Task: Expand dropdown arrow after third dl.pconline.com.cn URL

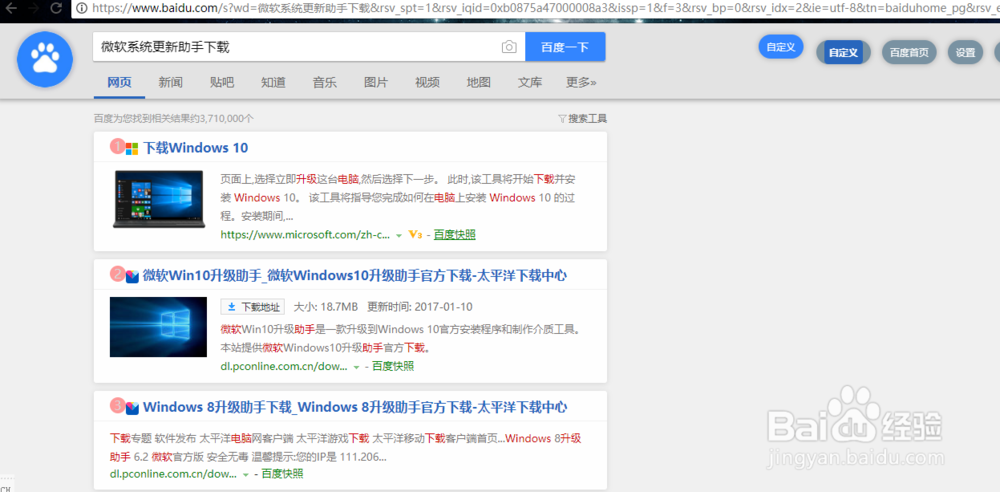Action: [246, 474]
